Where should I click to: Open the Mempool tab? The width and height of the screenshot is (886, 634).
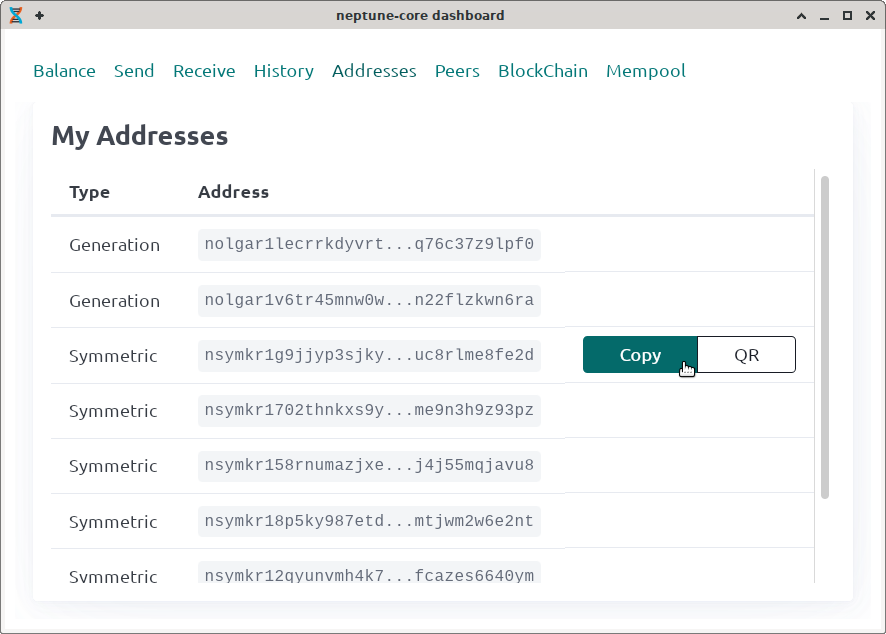coord(646,71)
